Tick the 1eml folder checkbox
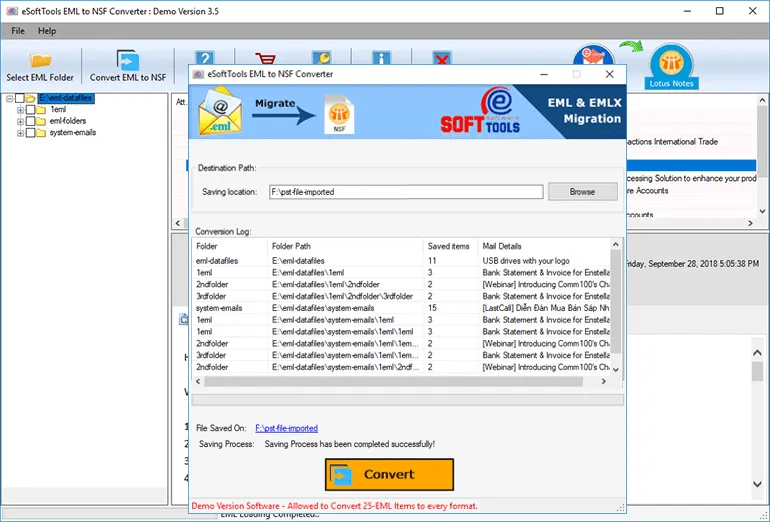The image size is (770, 522). [30, 110]
